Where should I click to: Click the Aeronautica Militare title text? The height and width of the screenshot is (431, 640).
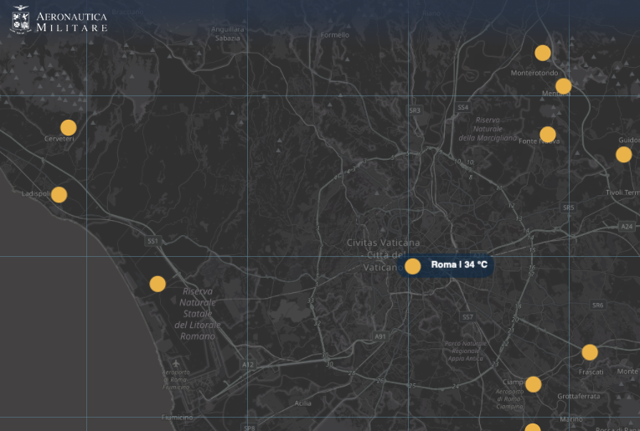click(86, 23)
